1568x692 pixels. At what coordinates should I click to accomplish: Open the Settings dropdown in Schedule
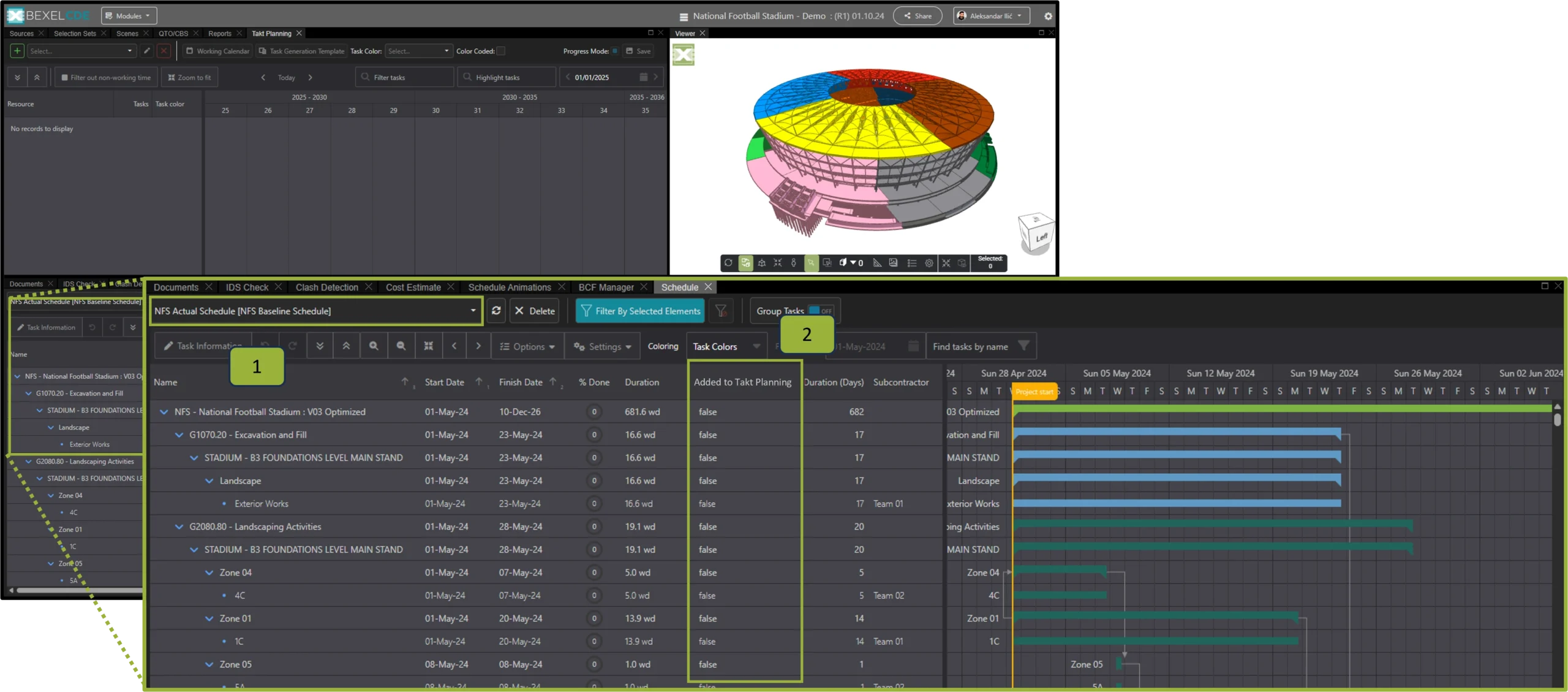[x=603, y=346]
